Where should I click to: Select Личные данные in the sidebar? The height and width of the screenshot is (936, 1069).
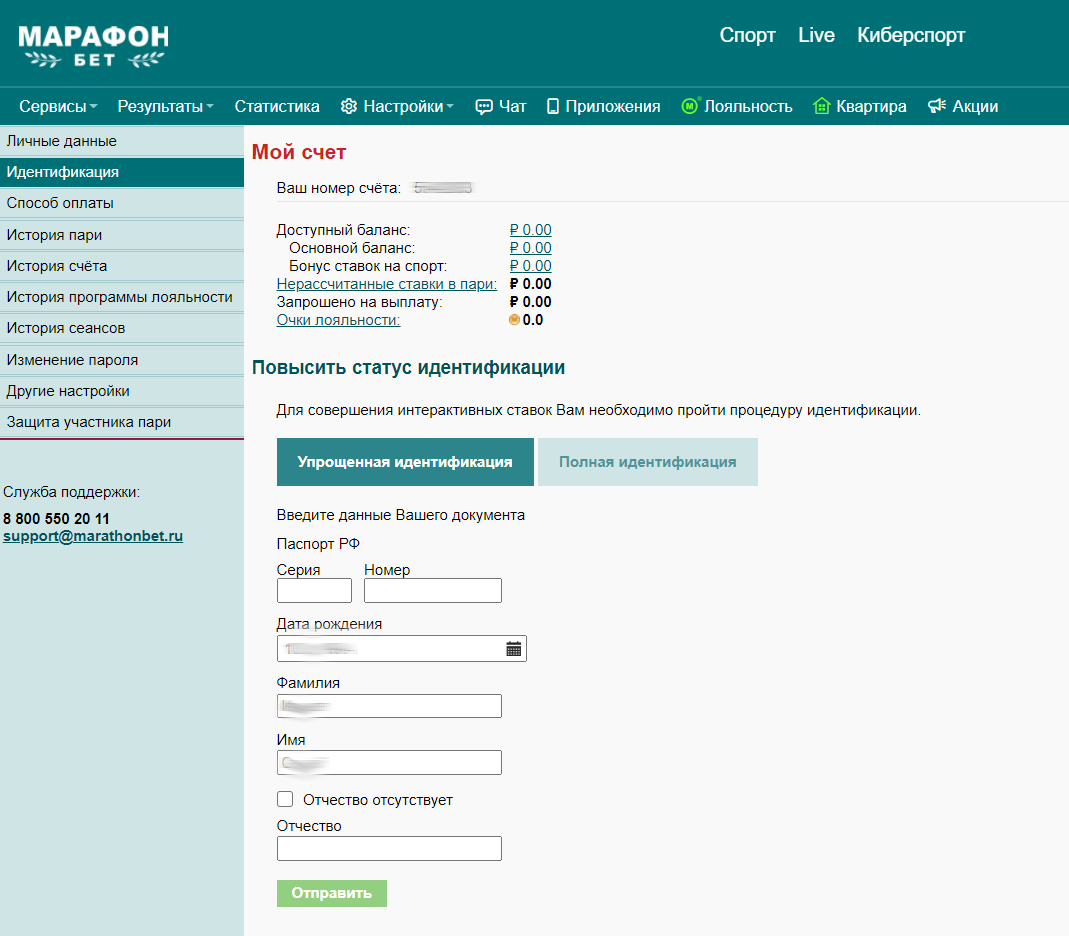[x=122, y=141]
